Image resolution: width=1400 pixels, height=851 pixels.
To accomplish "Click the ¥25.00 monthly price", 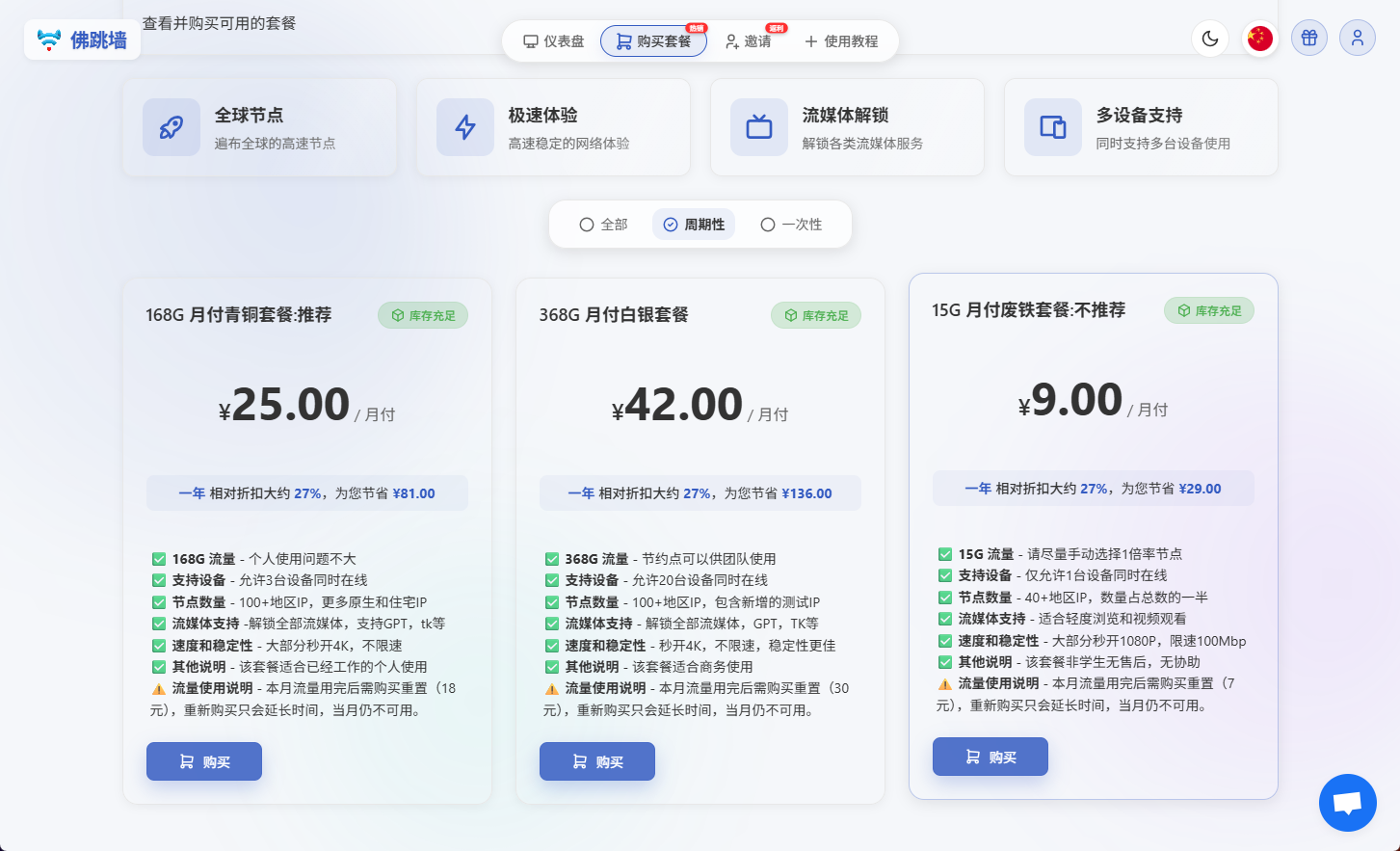I will click(307, 405).
